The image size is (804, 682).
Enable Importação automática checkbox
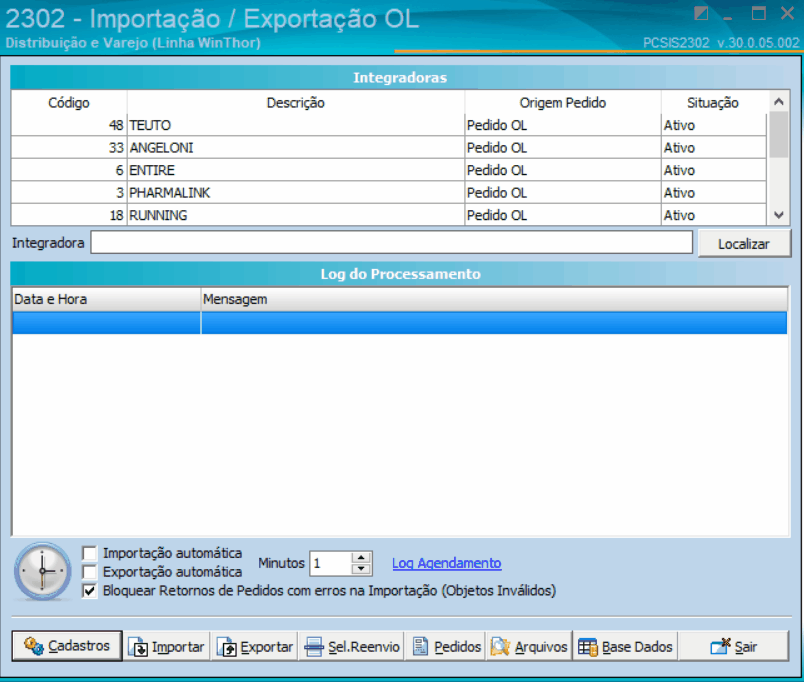90,553
